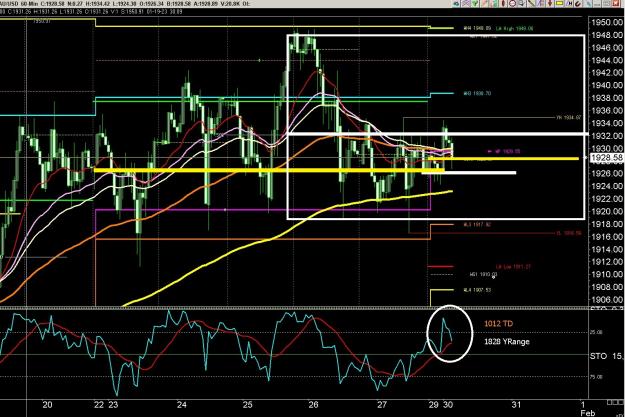Screen dimensions: 625x417
Task: Click the red down arrow marker tool
Action: pyautogui.click(x=550, y=4)
